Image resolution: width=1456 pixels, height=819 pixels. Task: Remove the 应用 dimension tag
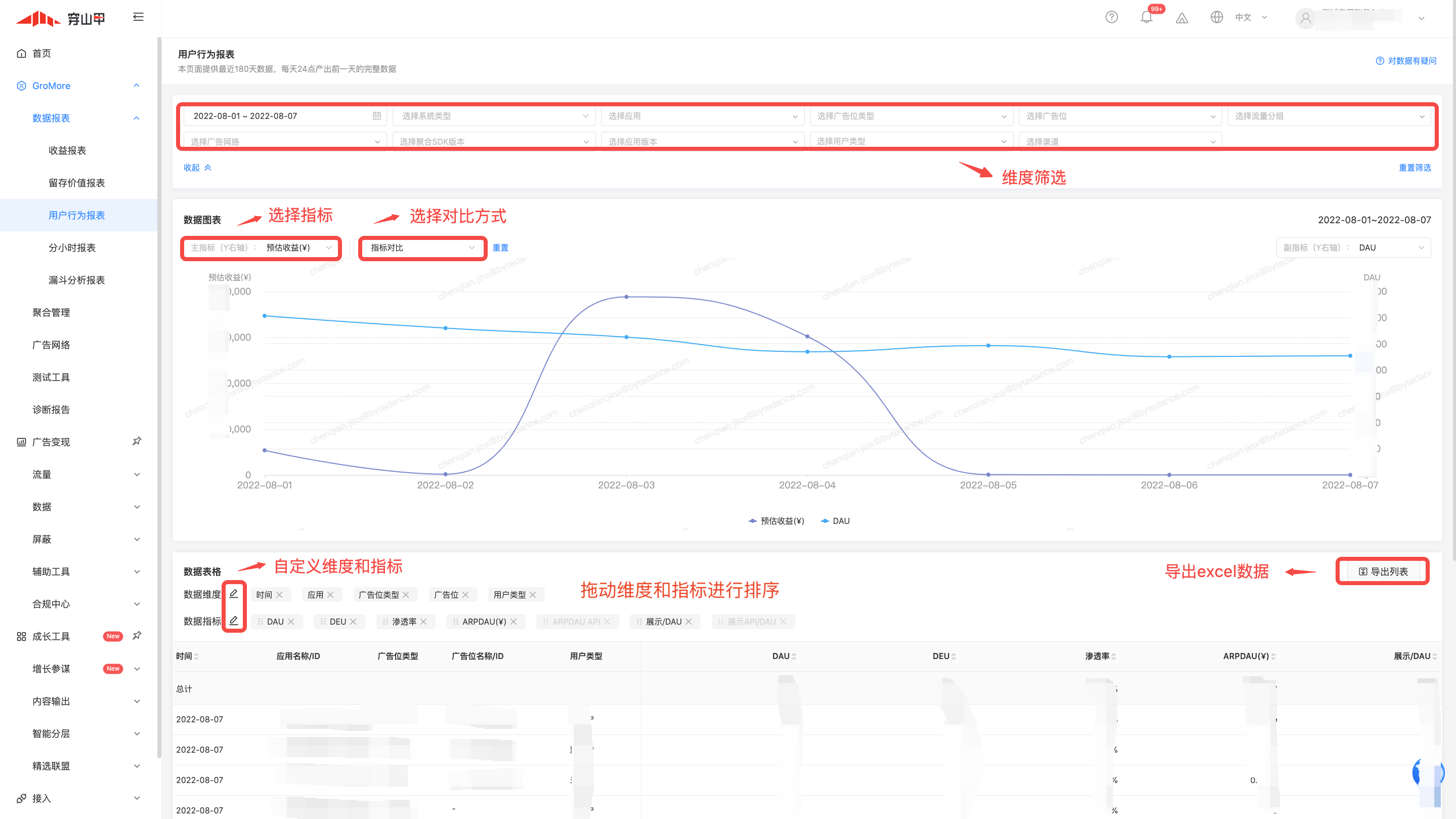click(x=331, y=594)
